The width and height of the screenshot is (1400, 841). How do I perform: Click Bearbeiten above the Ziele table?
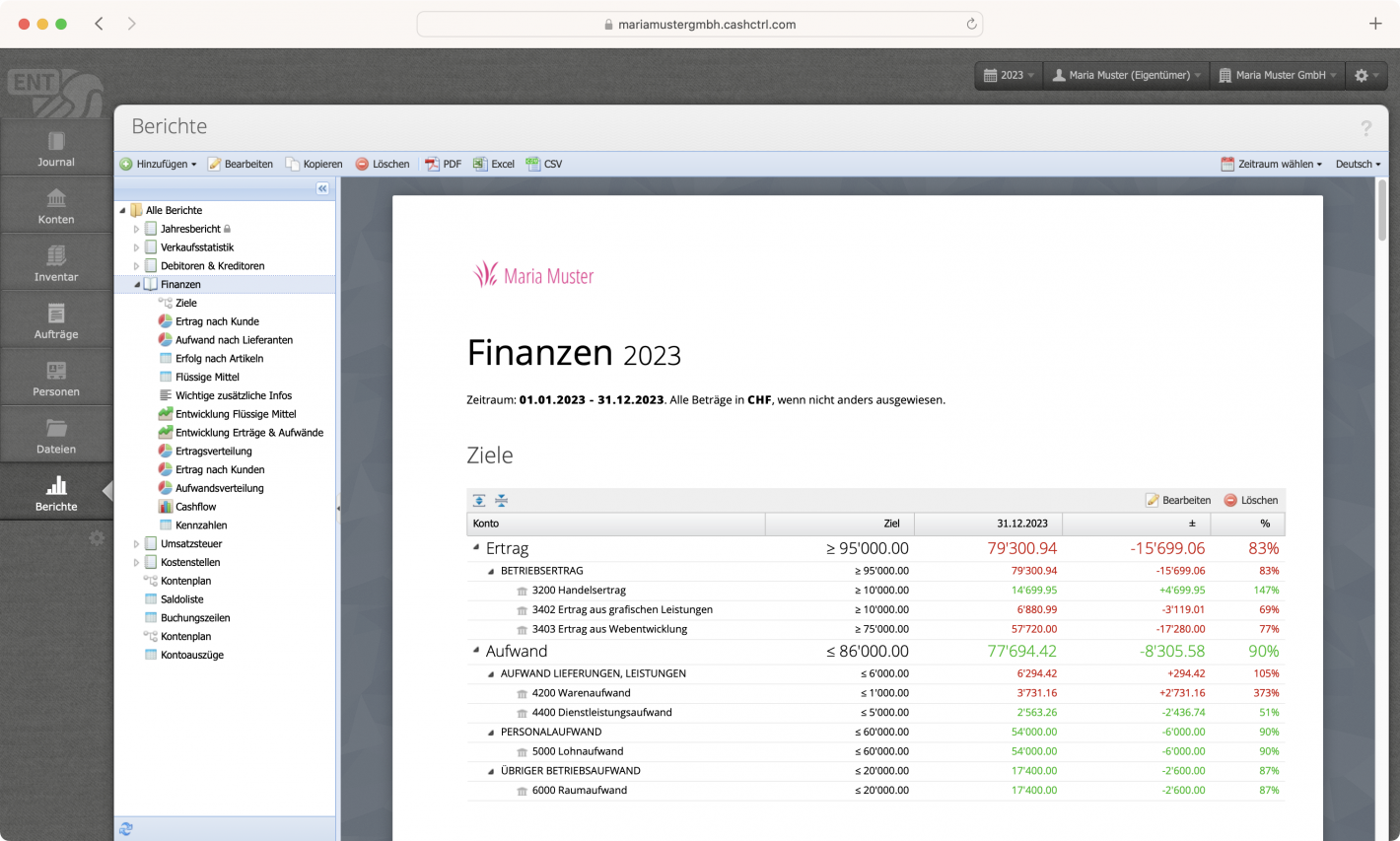pos(1177,500)
